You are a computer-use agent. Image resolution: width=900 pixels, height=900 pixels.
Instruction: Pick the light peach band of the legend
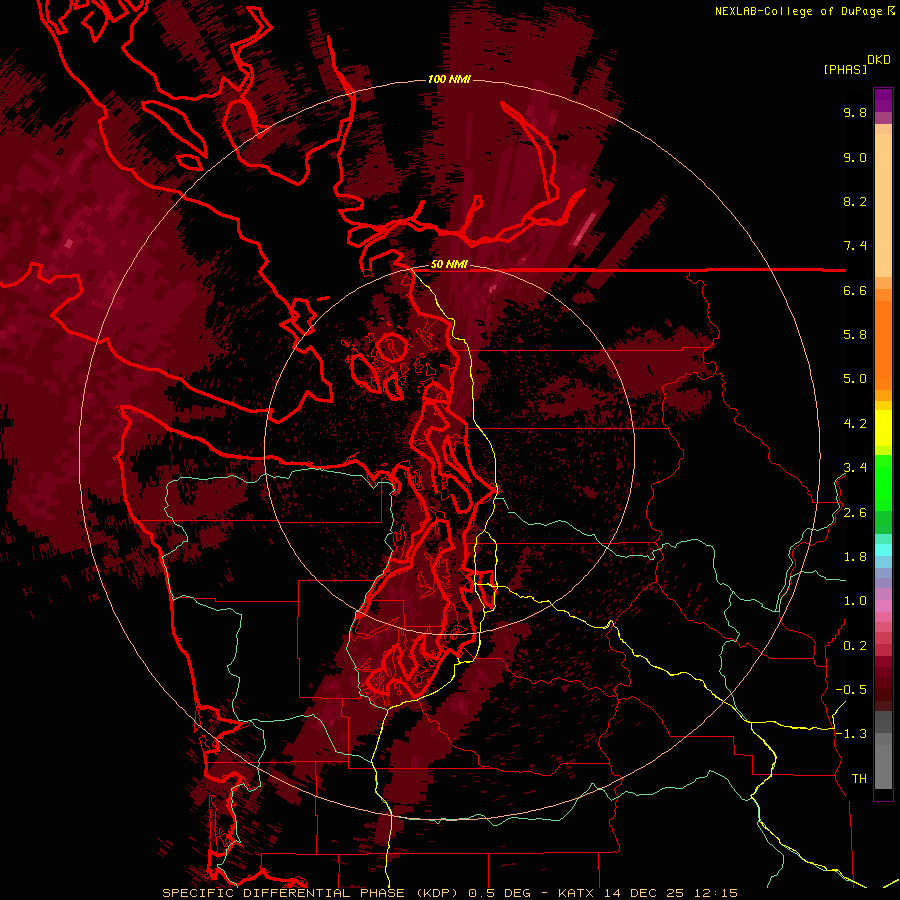[883, 205]
